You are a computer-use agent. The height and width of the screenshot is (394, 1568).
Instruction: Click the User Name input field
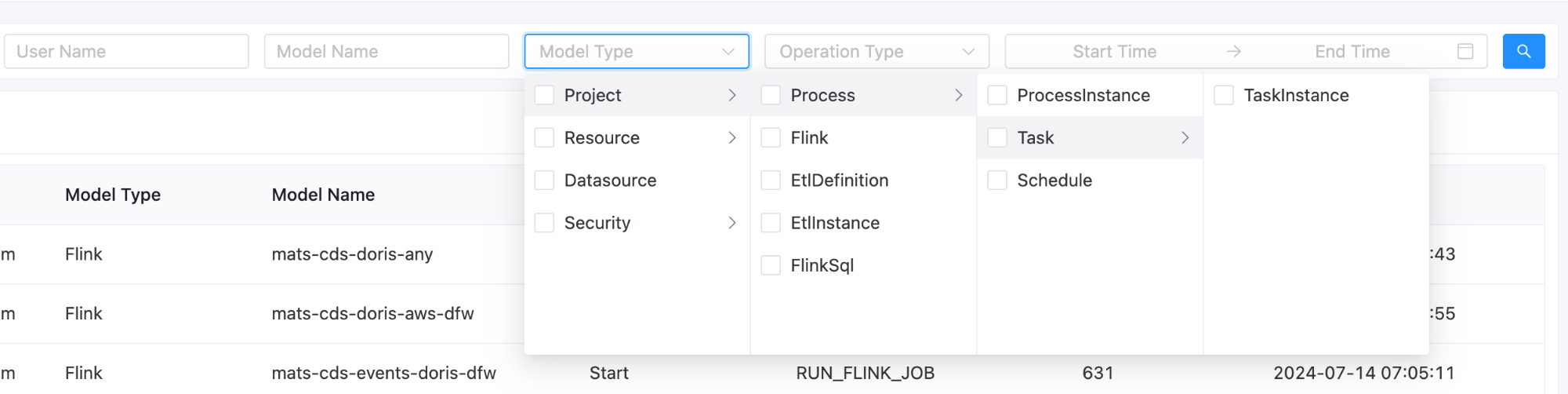click(x=126, y=51)
